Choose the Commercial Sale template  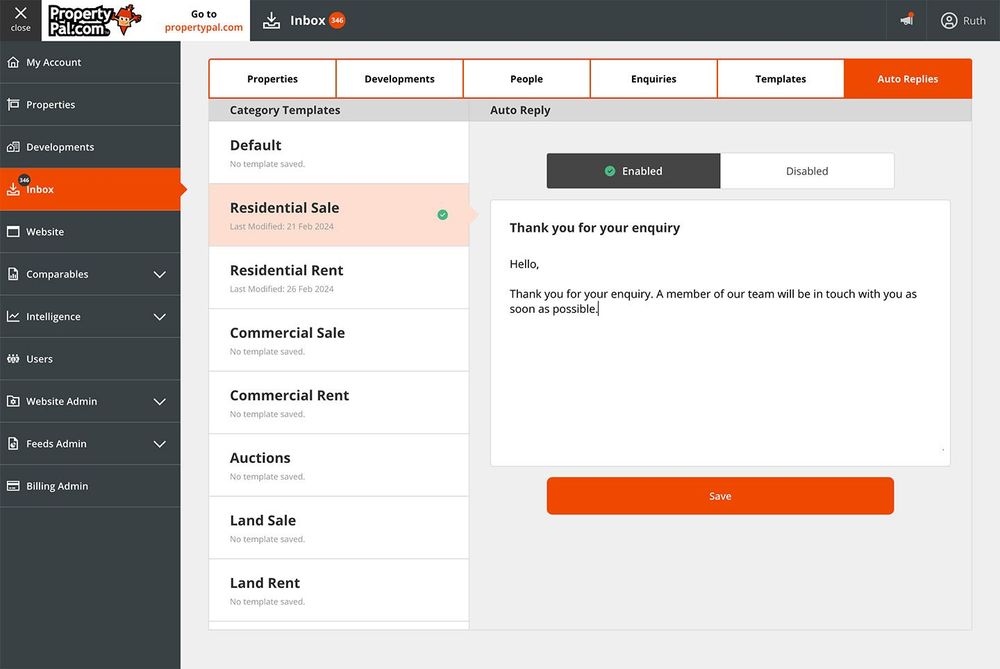click(x=339, y=340)
